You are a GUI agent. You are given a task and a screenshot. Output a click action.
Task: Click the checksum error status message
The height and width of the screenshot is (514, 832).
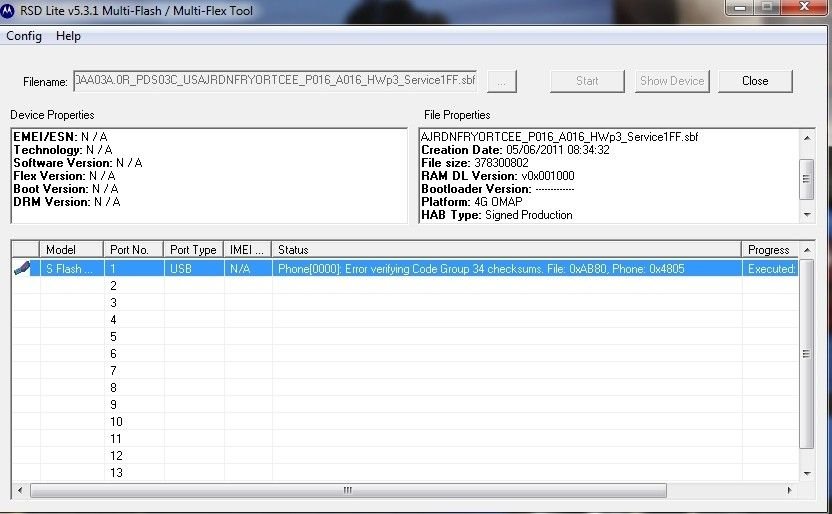coord(481,268)
